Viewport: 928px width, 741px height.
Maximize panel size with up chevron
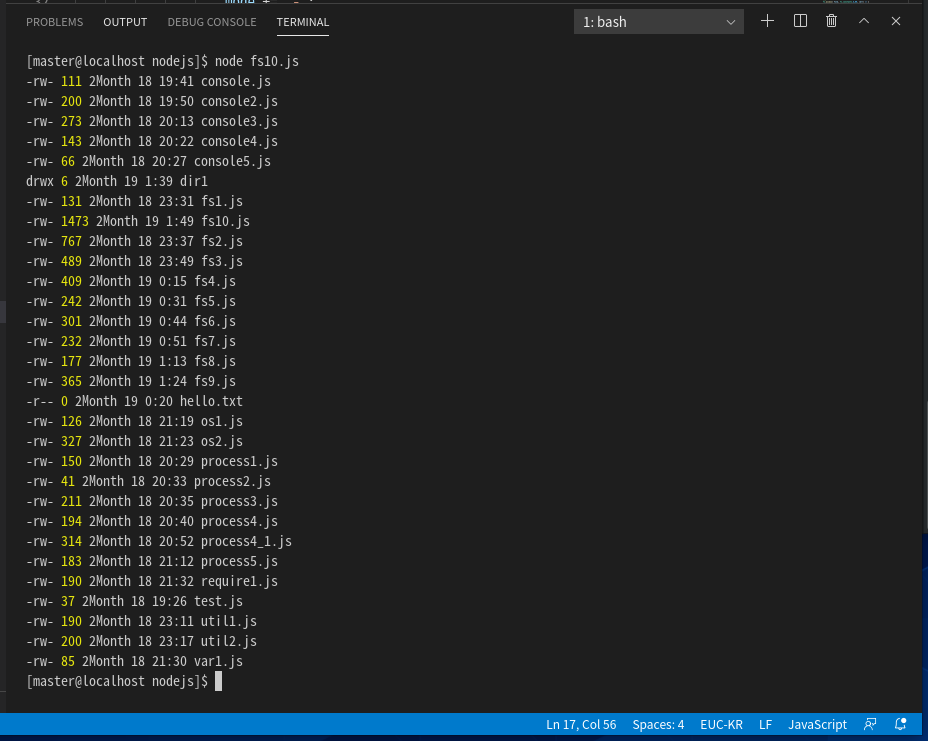click(864, 21)
